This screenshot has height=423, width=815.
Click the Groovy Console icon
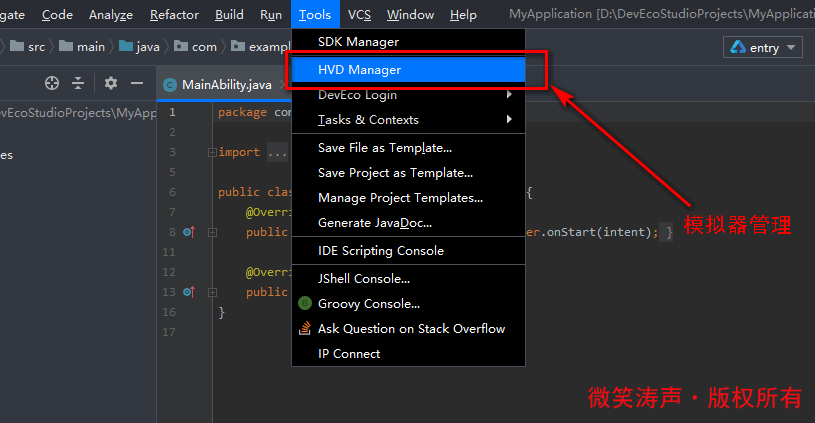pos(305,303)
